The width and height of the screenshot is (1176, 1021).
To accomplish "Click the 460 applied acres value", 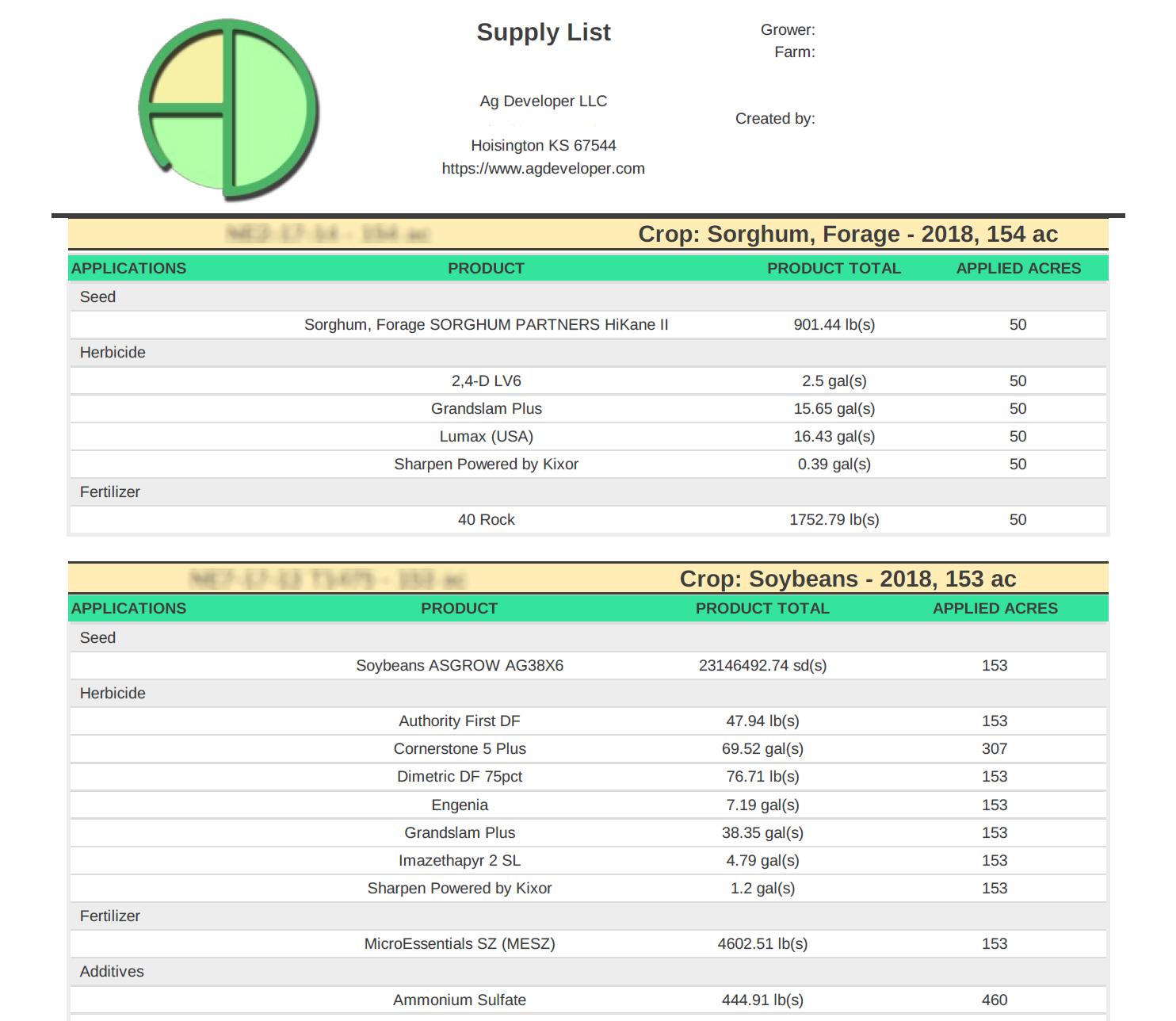I will [x=995, y=1000].
